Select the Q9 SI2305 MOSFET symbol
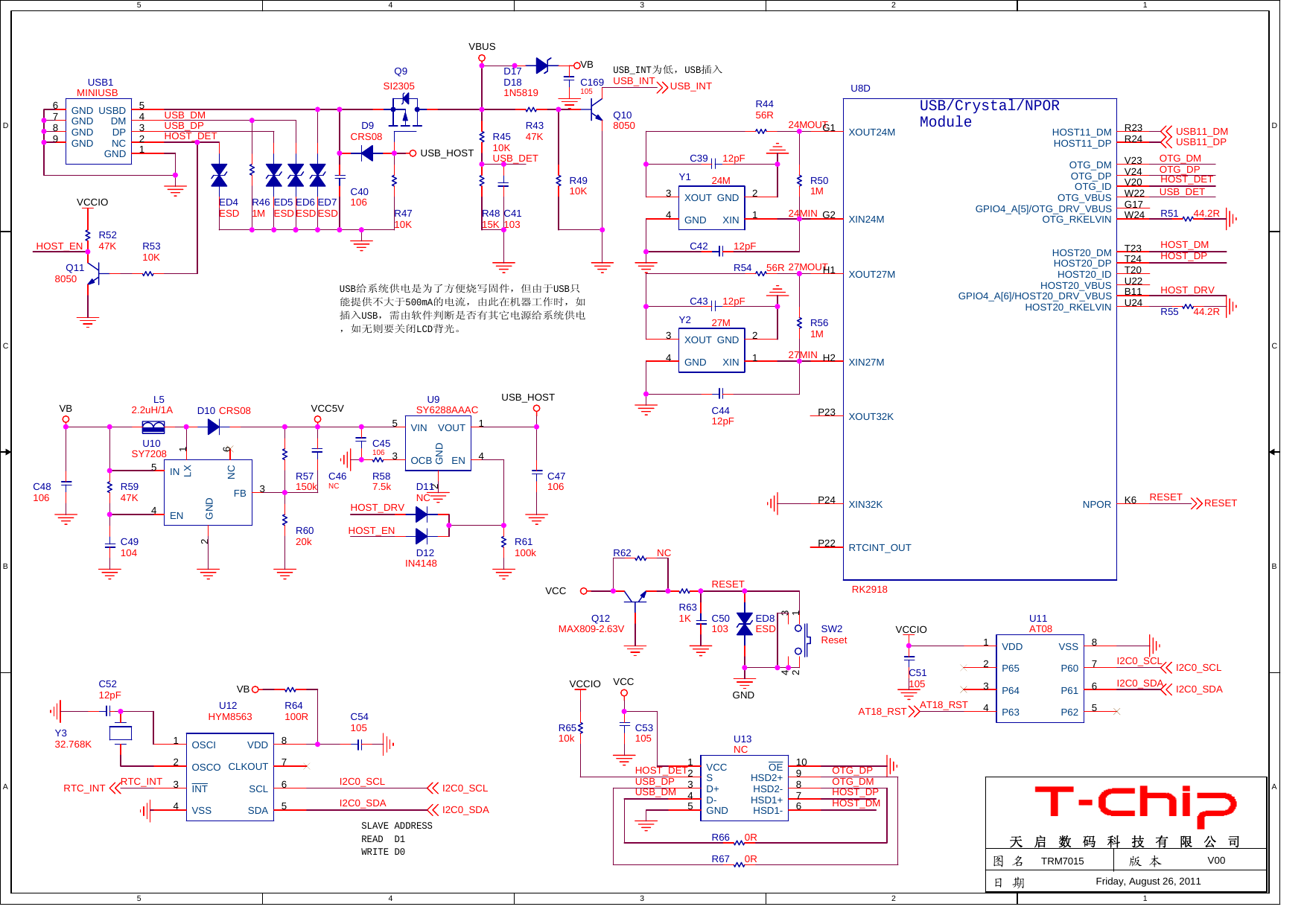 (x=406, y=111)
